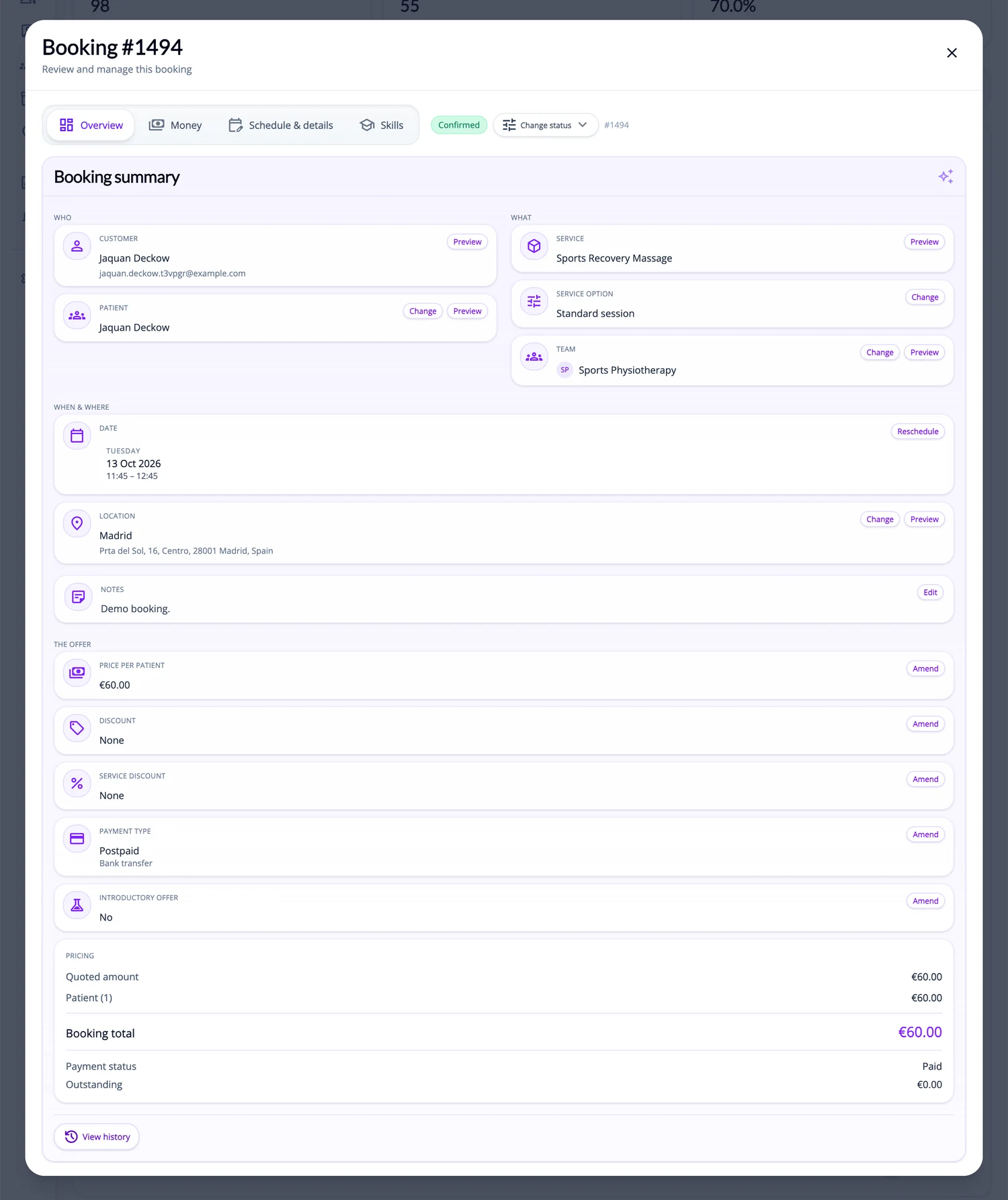Click the sparkle AI icon in Booking summary
Screen dimensions: 1008x1200
[946, 177]
